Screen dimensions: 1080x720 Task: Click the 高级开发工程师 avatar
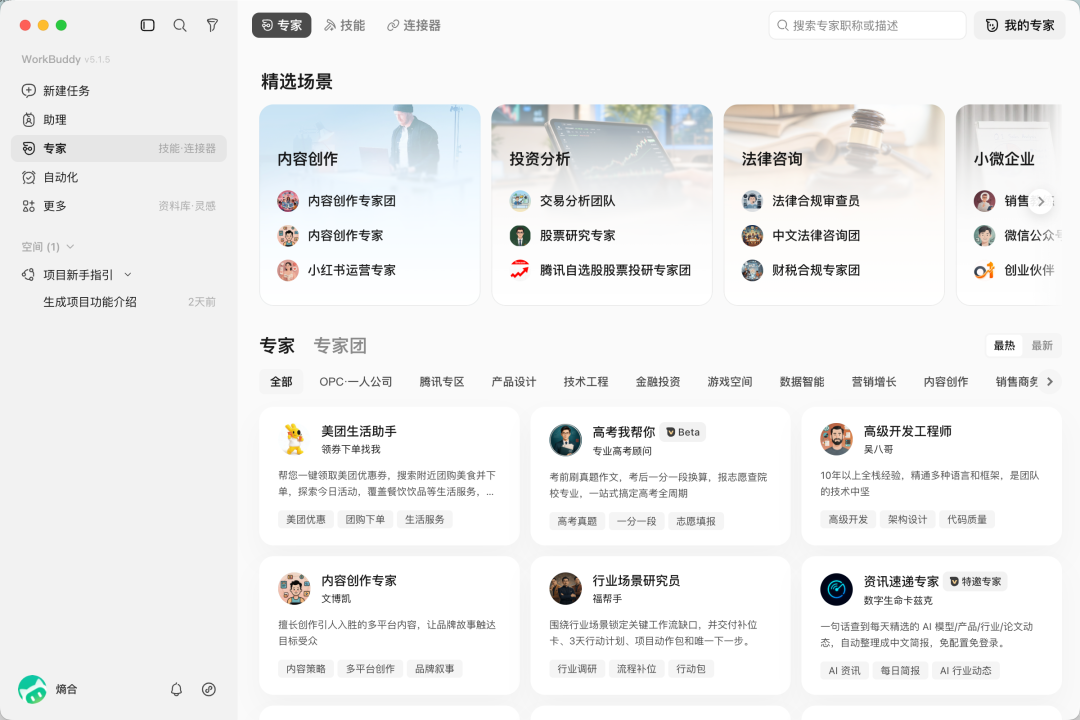pos(836,440)
